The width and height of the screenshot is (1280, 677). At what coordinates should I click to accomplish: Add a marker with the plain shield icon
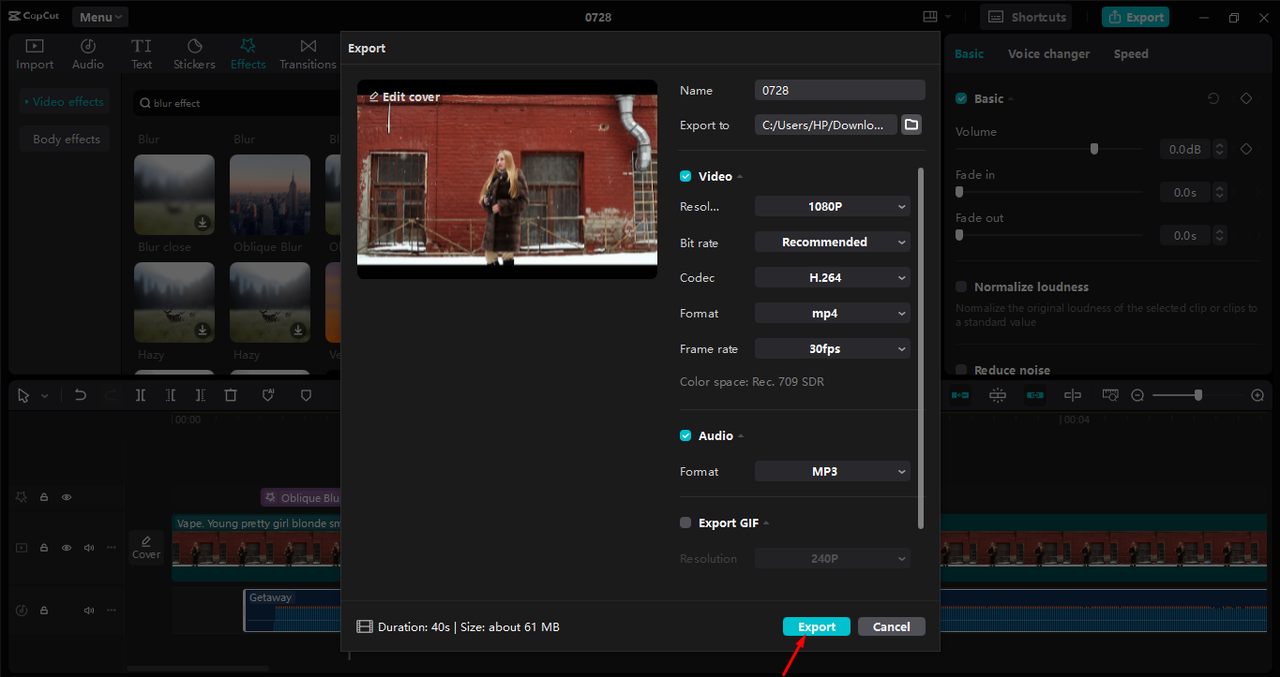306,396
